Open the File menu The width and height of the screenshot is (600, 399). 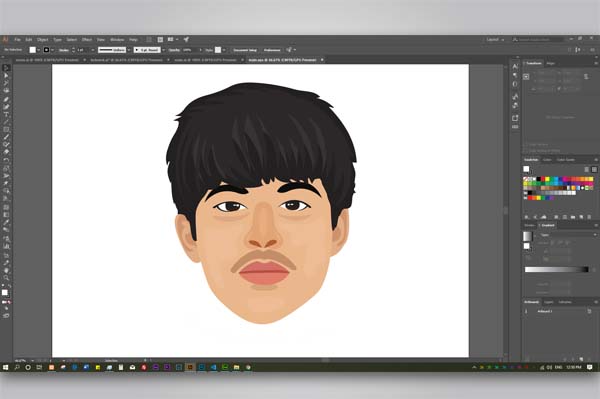17,39
